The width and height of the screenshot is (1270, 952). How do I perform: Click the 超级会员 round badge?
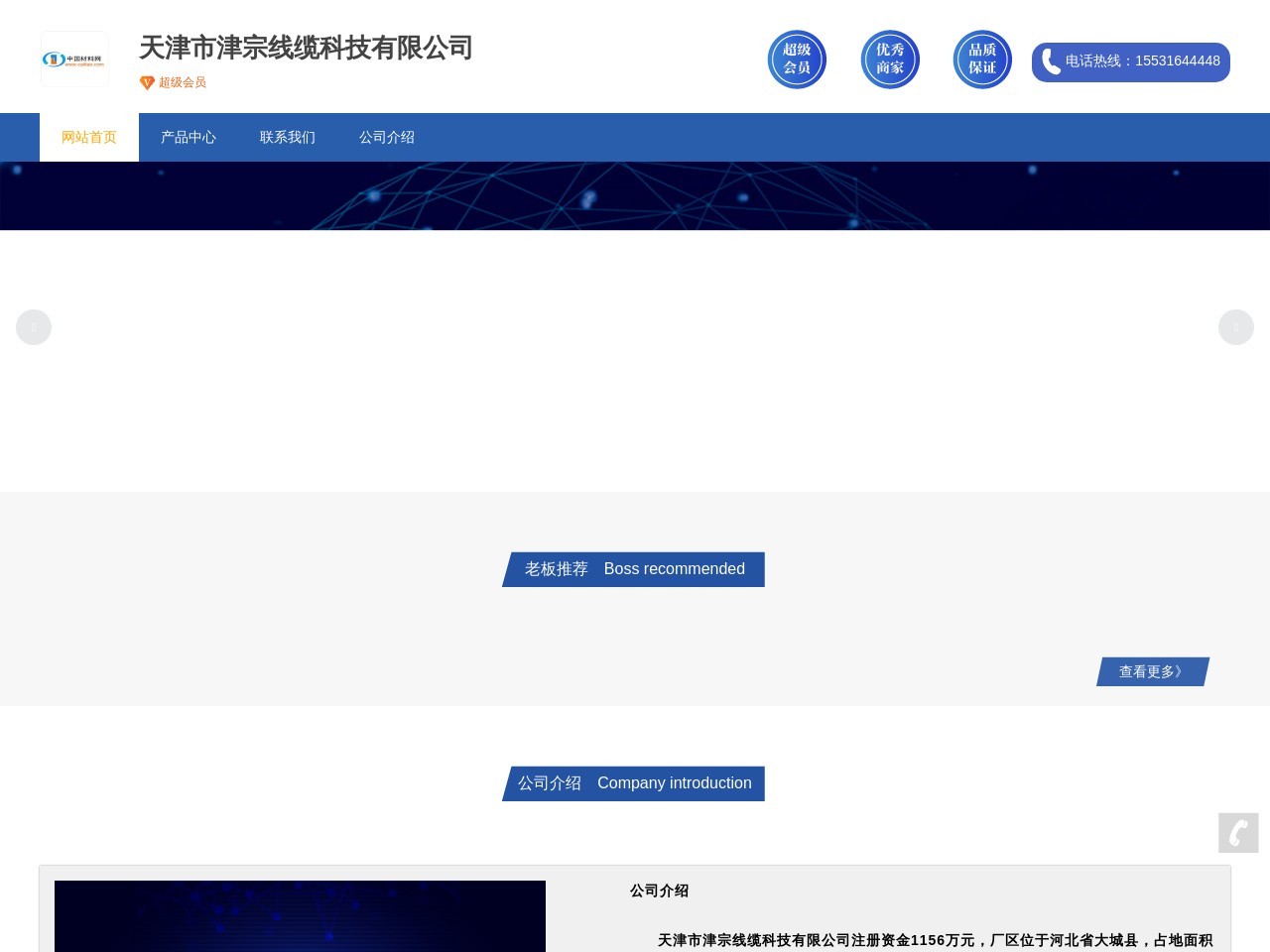[797, 59]
